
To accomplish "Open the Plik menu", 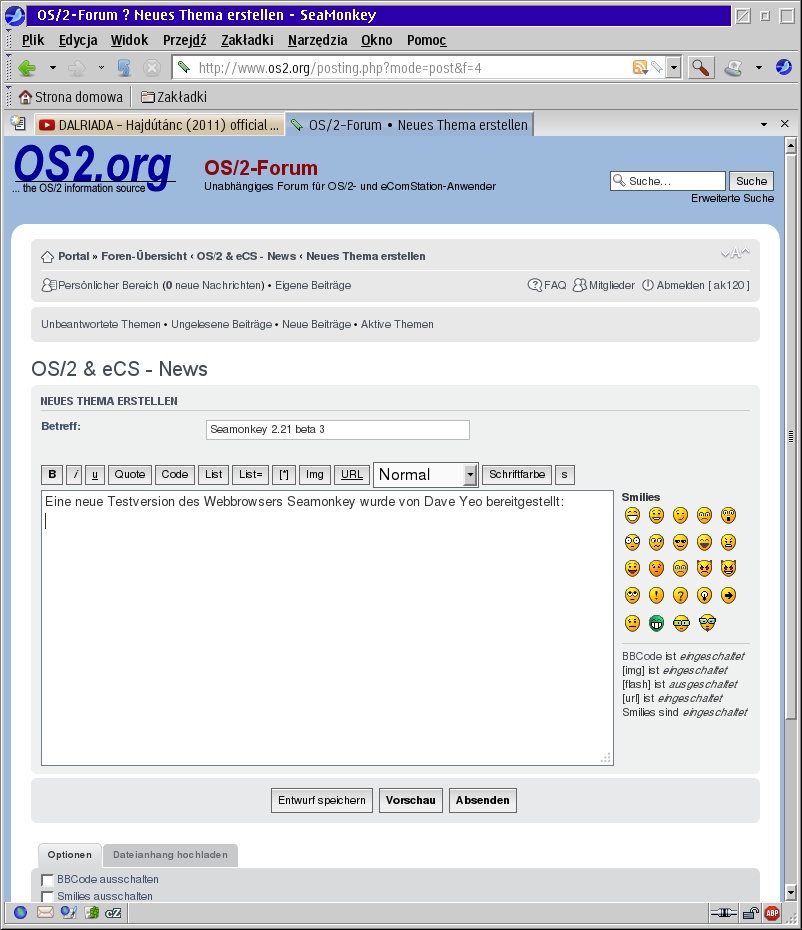I will pos(33,40).
